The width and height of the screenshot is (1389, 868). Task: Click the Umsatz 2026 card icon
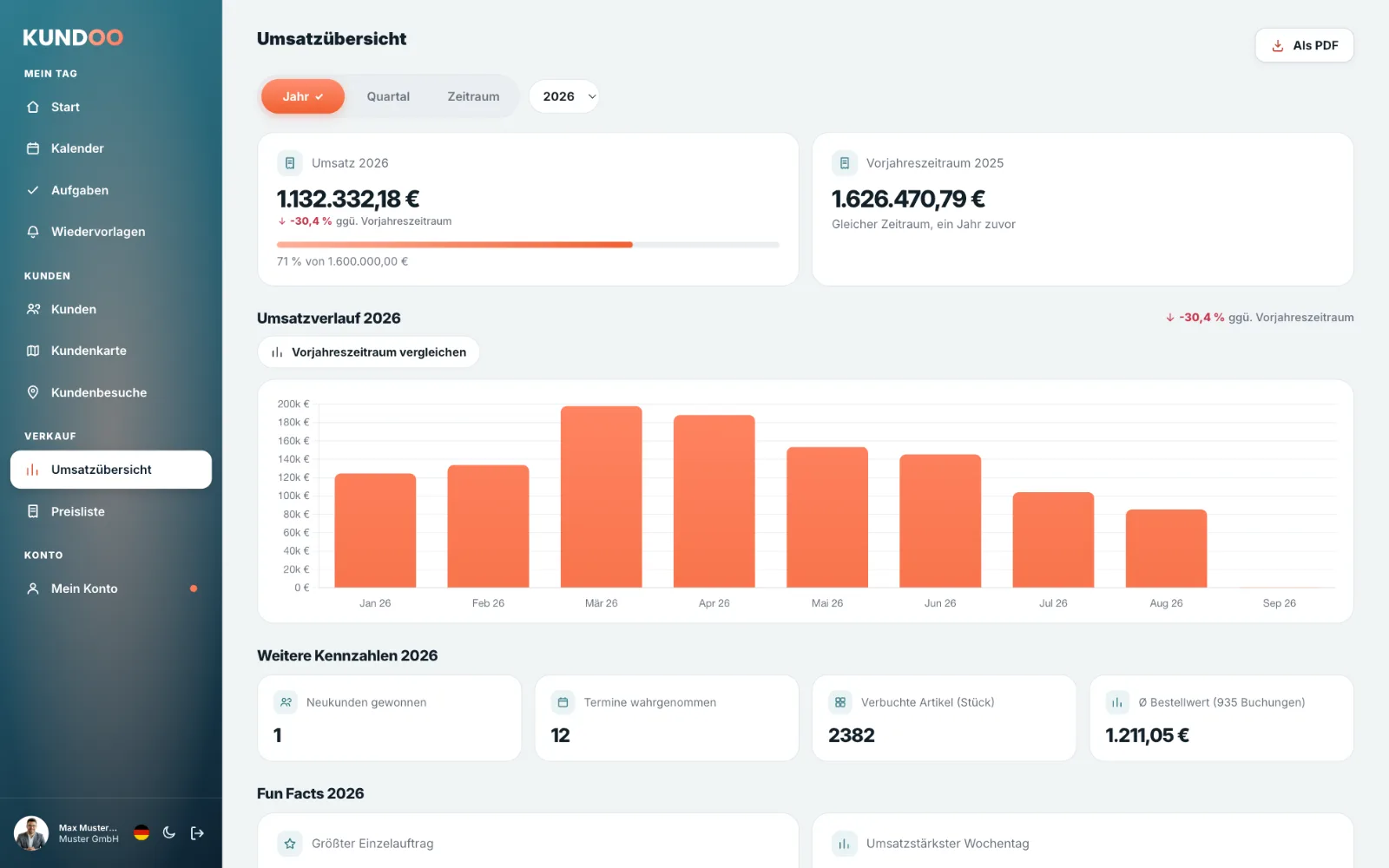290,163
